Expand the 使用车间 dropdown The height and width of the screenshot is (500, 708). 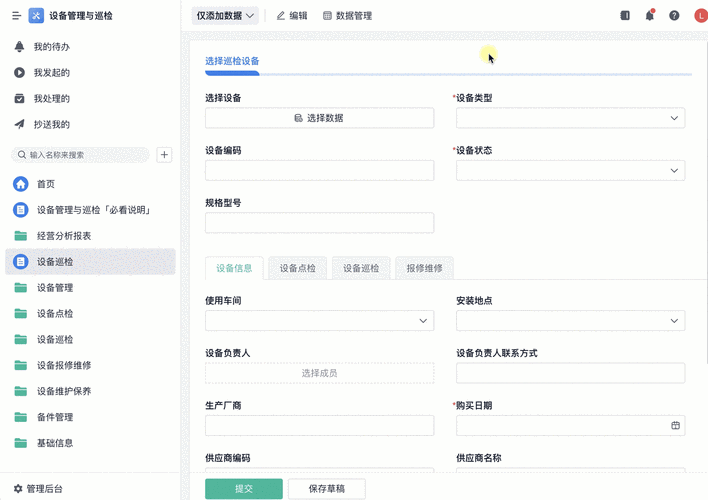click(x=320, y=321)
